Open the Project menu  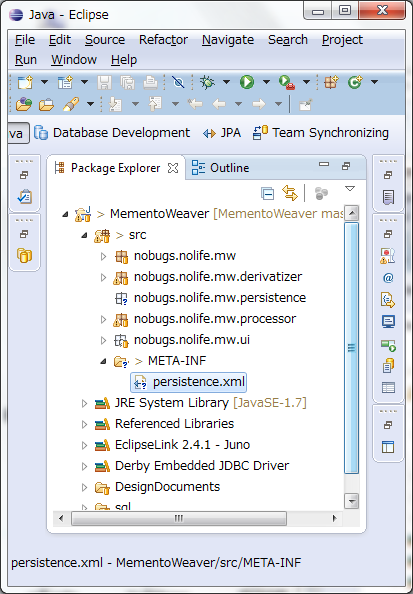tap(343, 40)
